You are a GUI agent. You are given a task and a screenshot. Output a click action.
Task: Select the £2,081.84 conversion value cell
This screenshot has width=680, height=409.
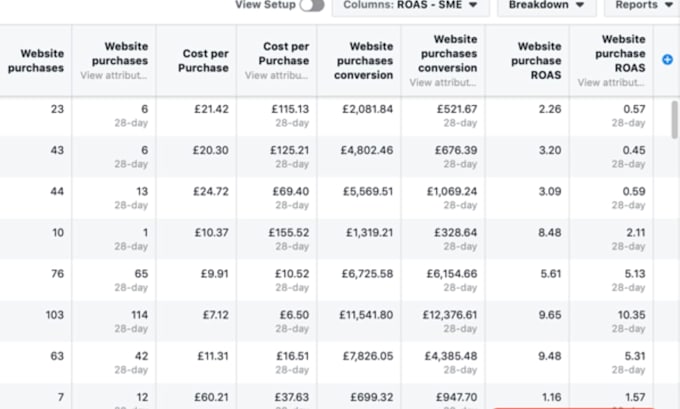click(359, 115)
